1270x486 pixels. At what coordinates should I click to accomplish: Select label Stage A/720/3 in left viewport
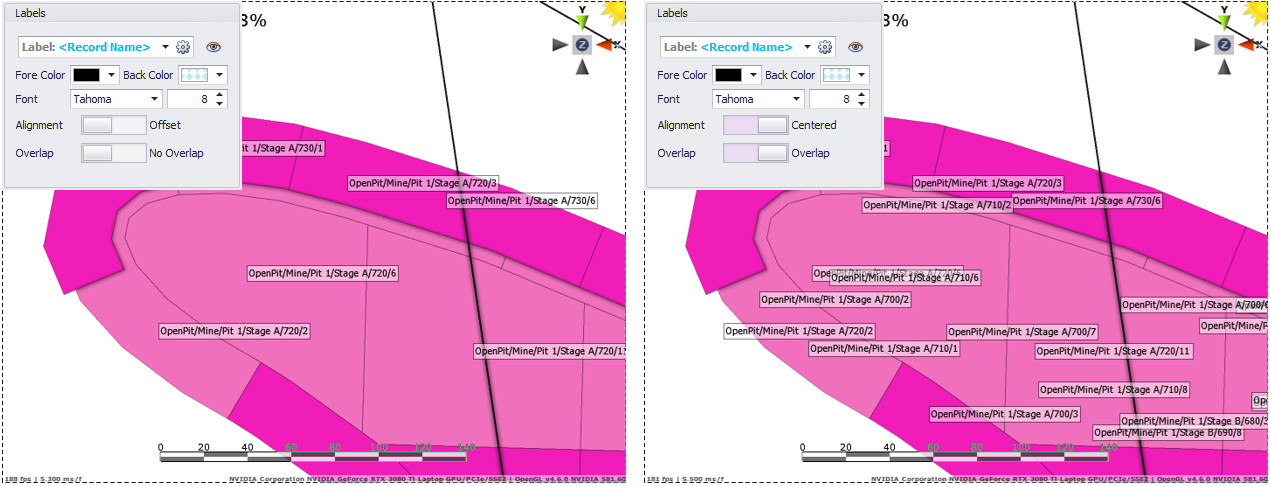click(423, 184)
